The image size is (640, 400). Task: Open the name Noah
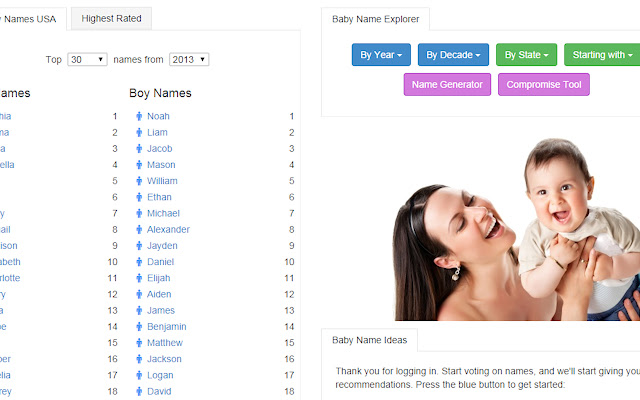(x=158, y=116)
